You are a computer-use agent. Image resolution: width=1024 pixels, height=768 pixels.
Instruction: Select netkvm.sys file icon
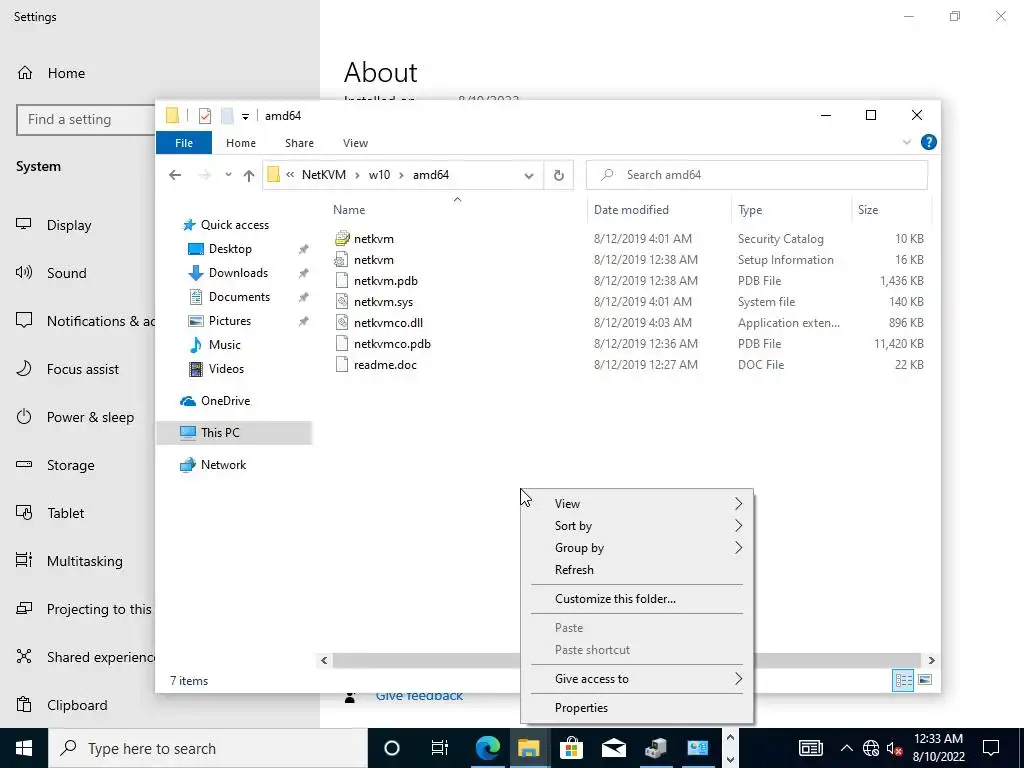pos(342,302)
